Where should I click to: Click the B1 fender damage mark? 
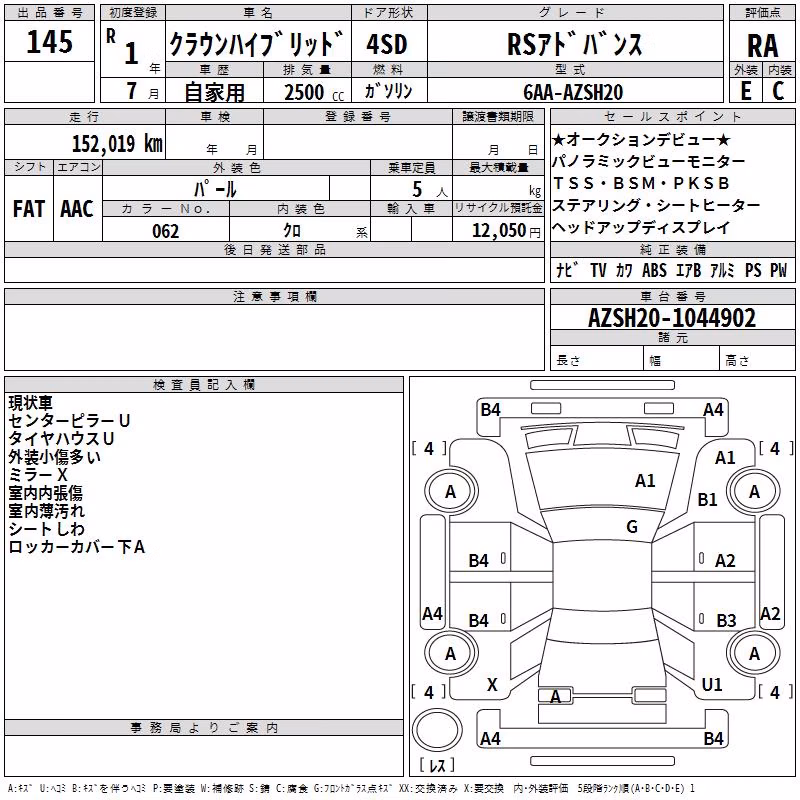[707, 499]
